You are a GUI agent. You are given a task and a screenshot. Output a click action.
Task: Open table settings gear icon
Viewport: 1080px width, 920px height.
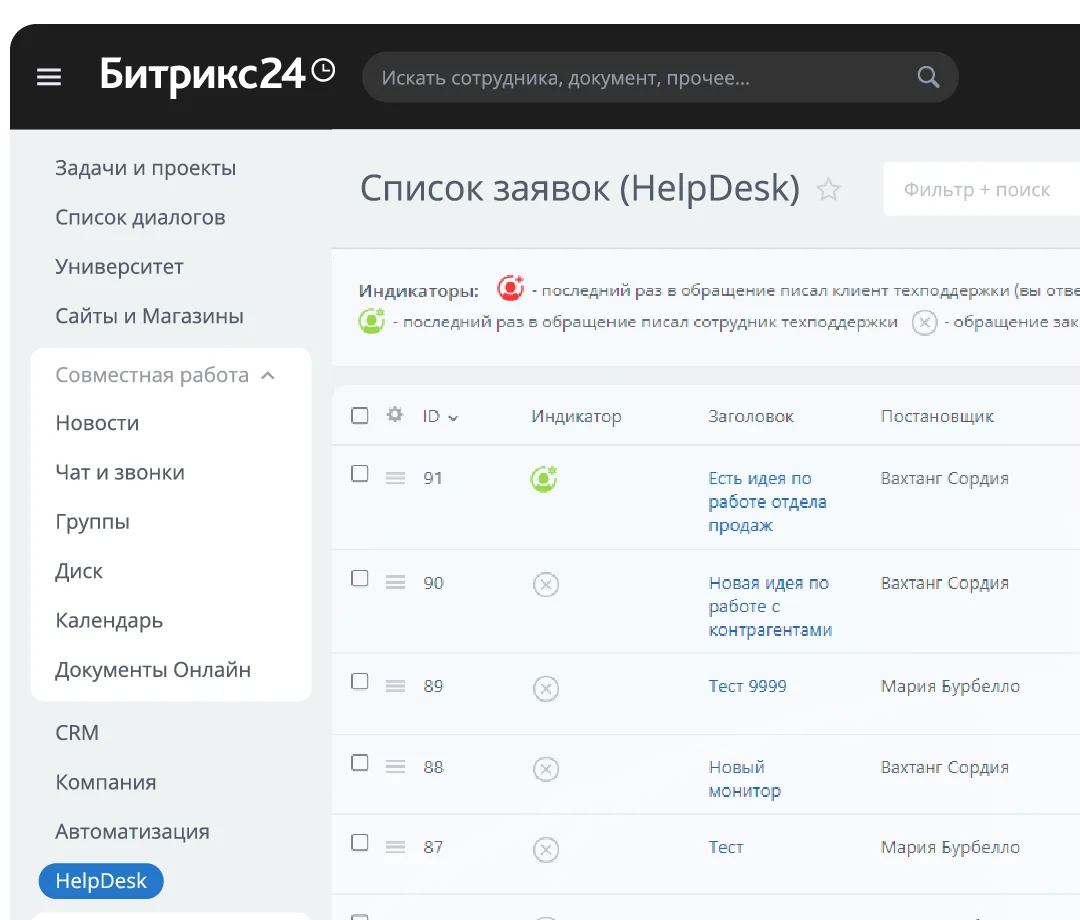coord(395,415)
